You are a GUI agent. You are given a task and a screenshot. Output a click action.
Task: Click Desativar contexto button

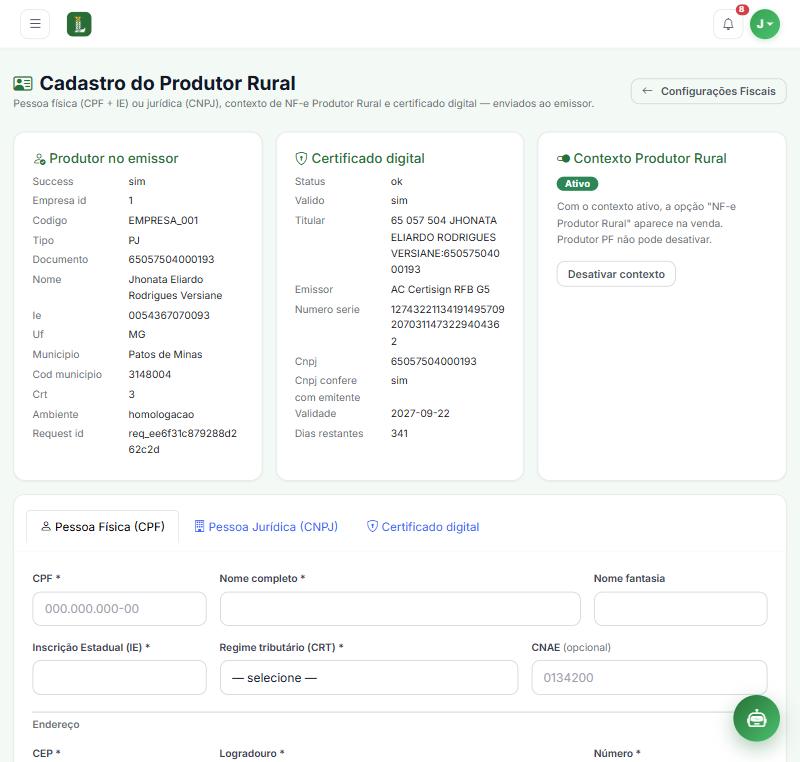click(x=616, y=274)
